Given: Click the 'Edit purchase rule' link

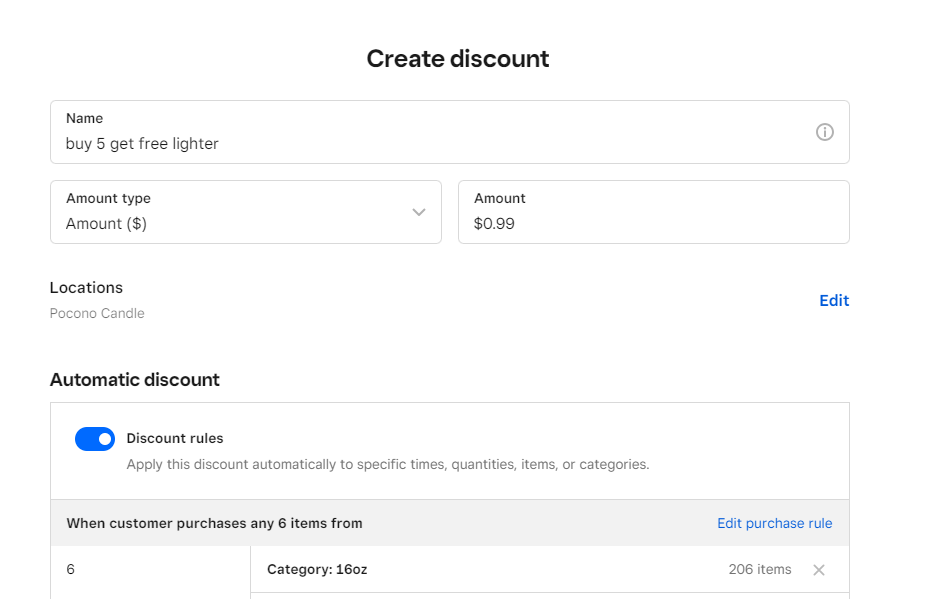Looking at the screenshot, I should (774, 523).
